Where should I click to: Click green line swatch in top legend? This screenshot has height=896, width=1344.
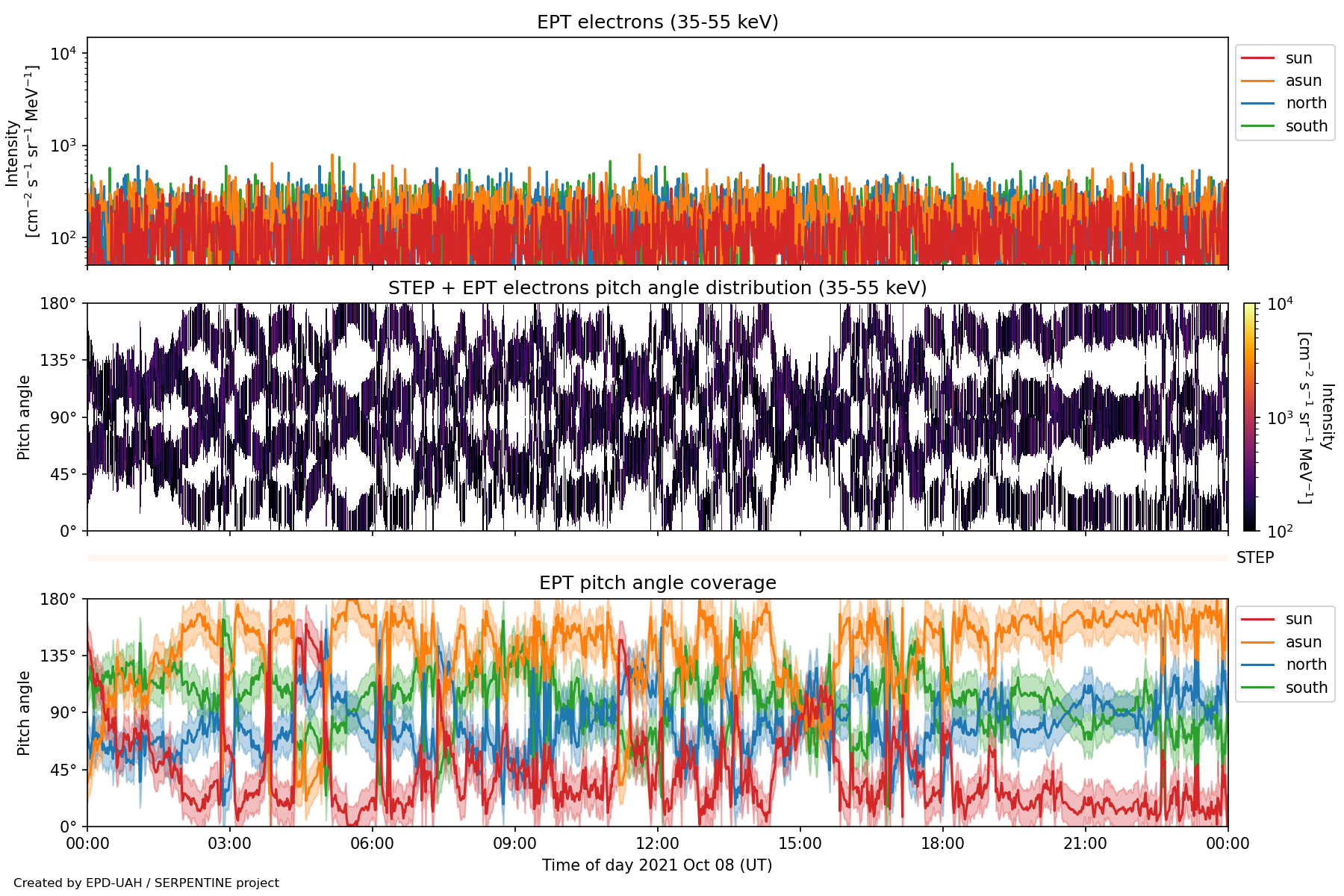click(x=1257, y=126)
